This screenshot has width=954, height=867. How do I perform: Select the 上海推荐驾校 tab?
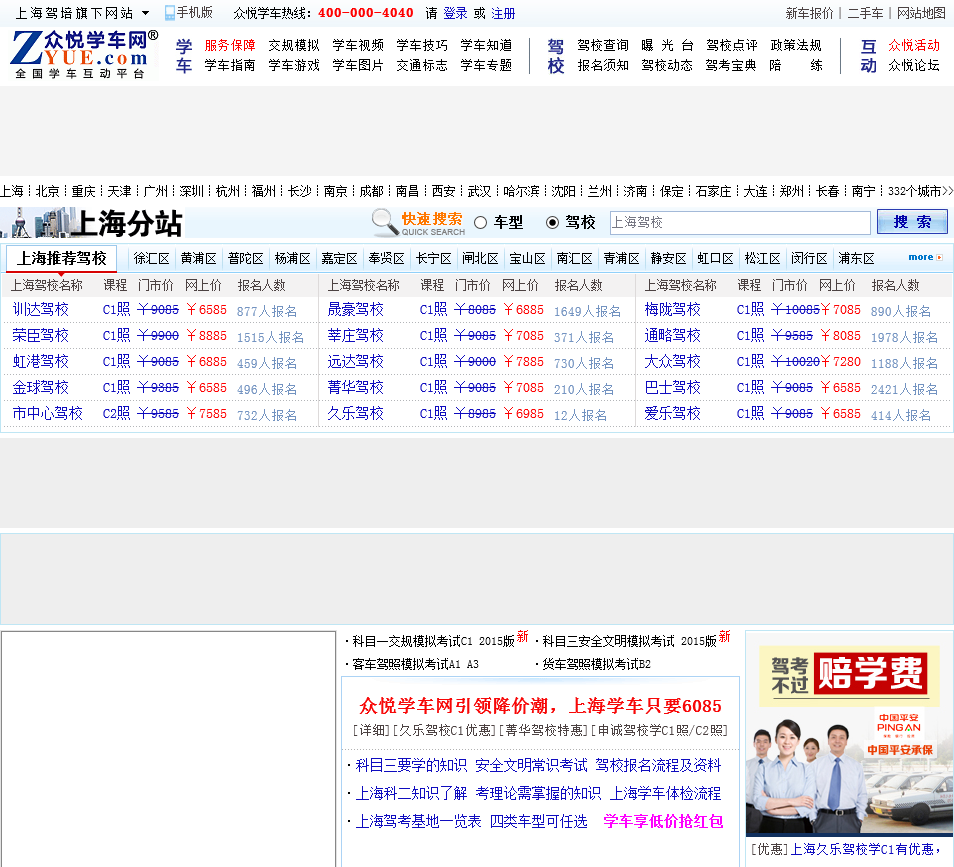[x=61, y=259]
